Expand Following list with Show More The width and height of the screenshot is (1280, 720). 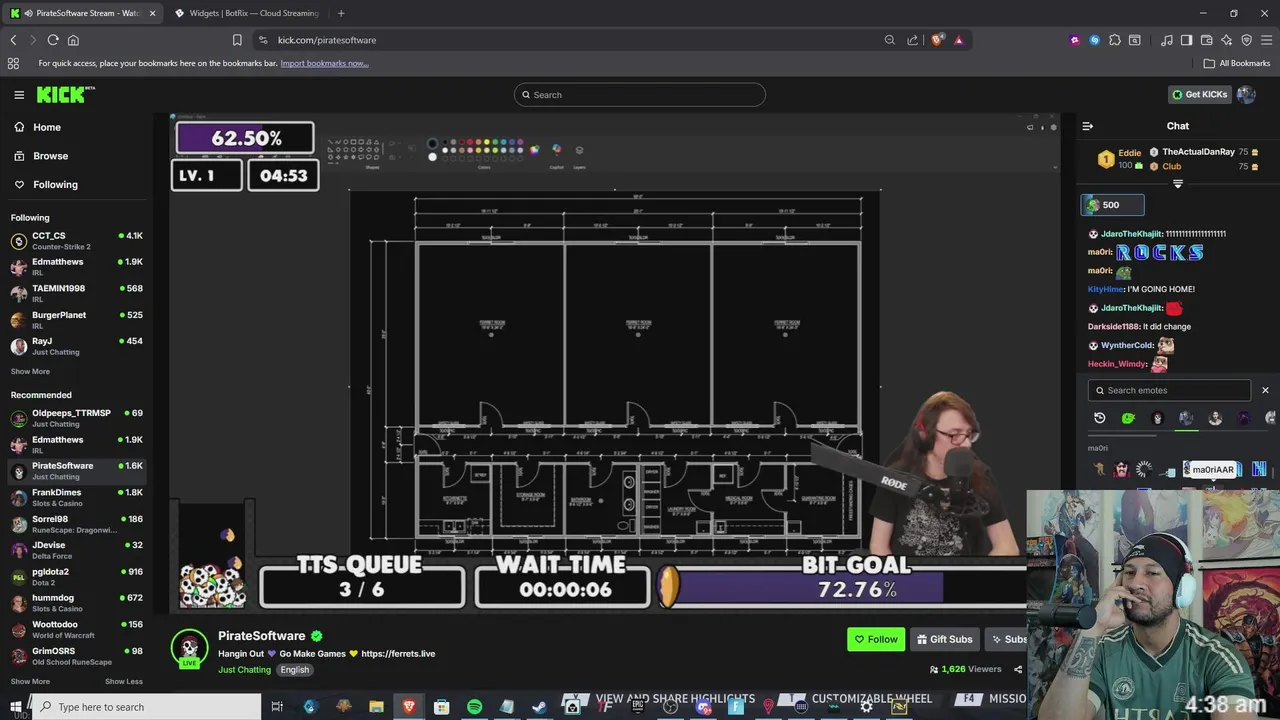coord(30,371)
